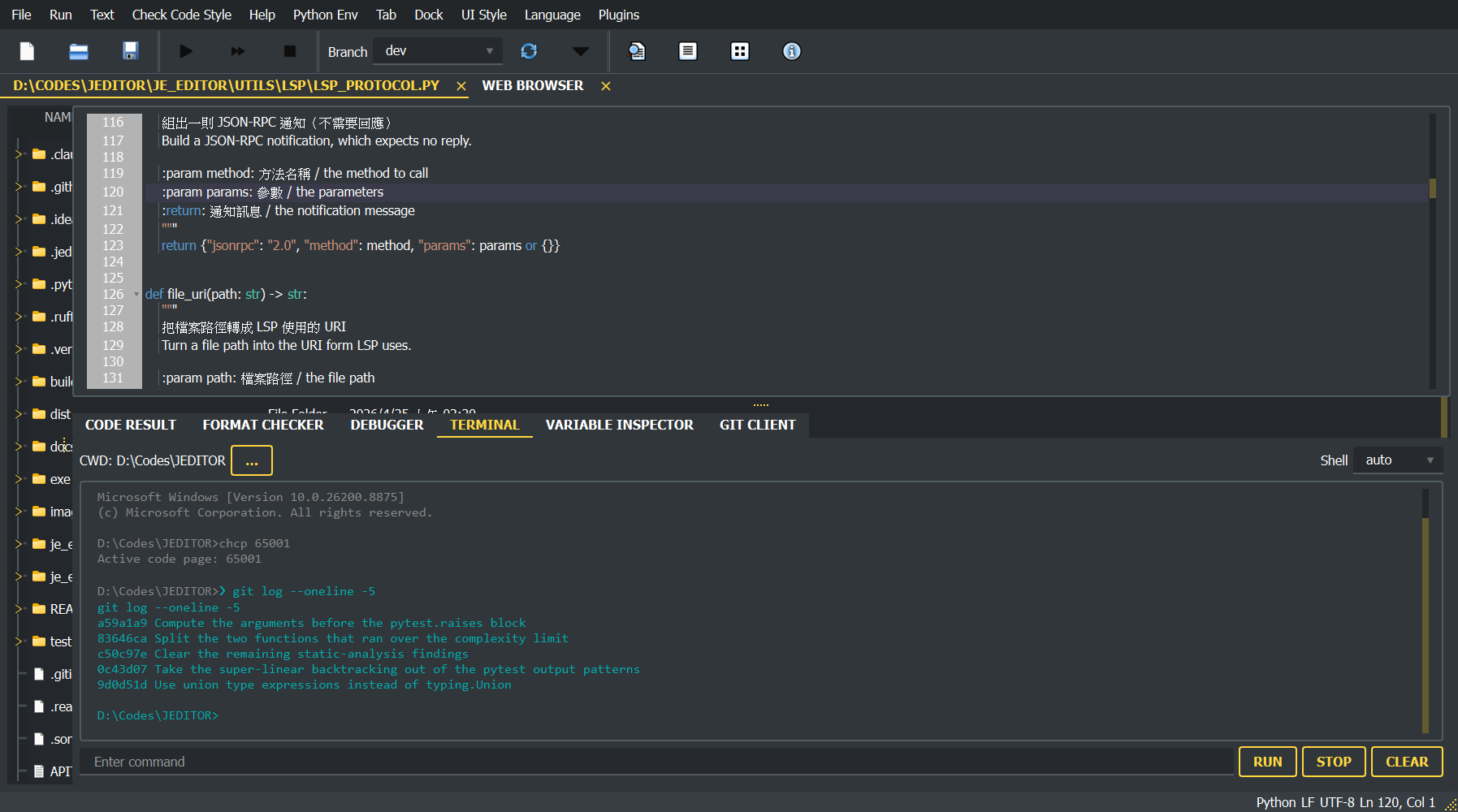Switch to the FORMAT CHECKER tab

tap(263, 425)
